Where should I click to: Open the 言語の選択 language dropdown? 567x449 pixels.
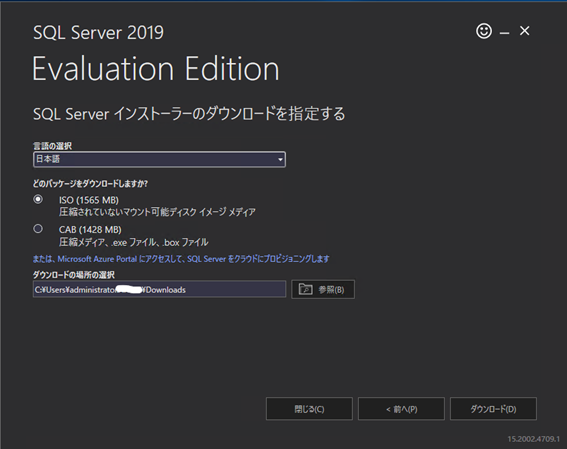tap(159, 159)
